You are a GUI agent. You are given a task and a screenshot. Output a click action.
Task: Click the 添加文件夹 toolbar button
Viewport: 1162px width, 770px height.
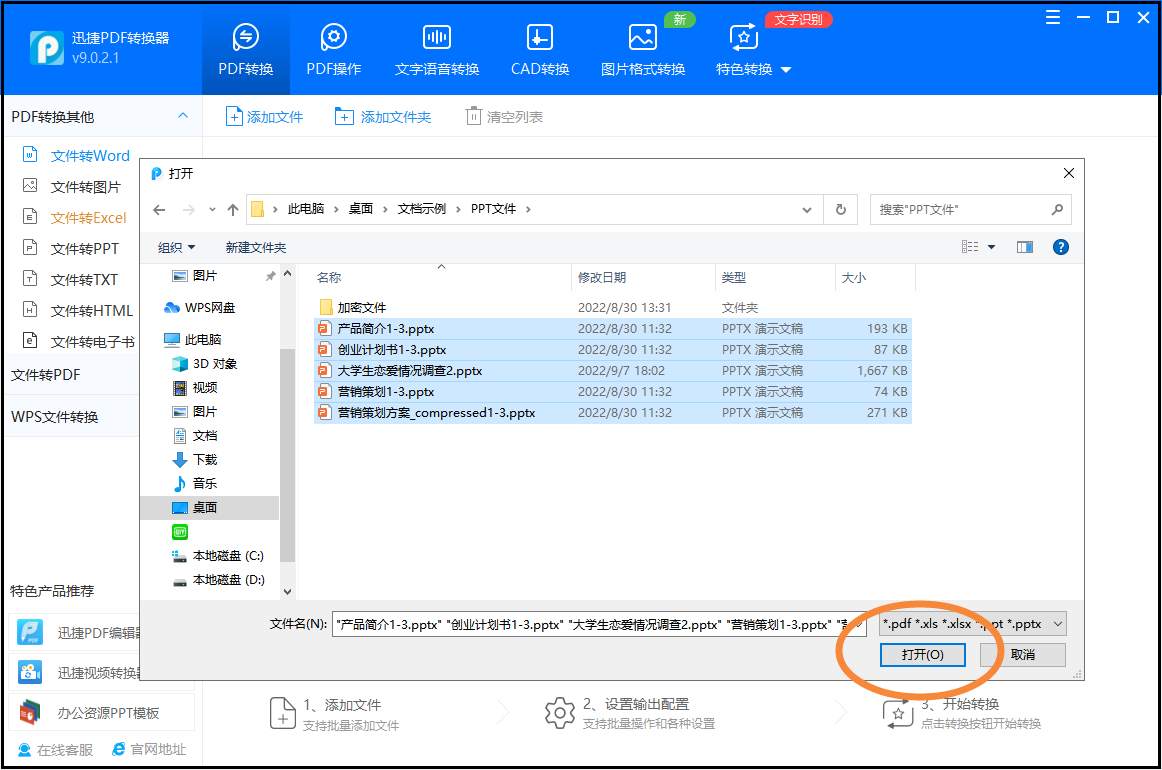click(383, 117)
